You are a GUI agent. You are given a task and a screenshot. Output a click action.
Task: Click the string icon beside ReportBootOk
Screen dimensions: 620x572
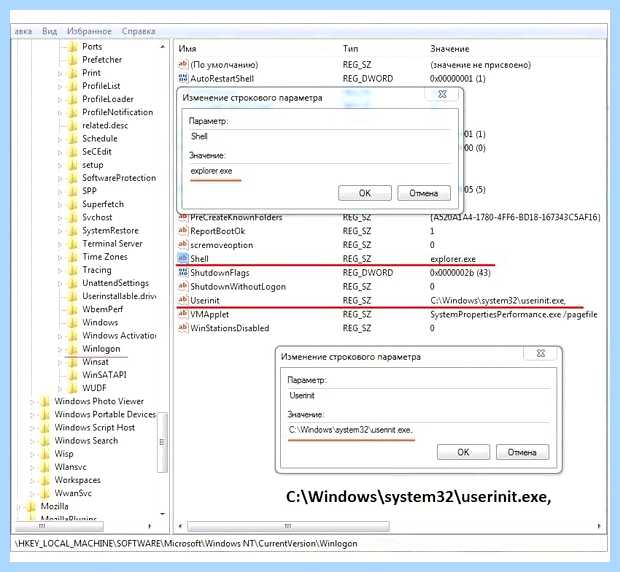pyautogui.click(x=183, y=230)
